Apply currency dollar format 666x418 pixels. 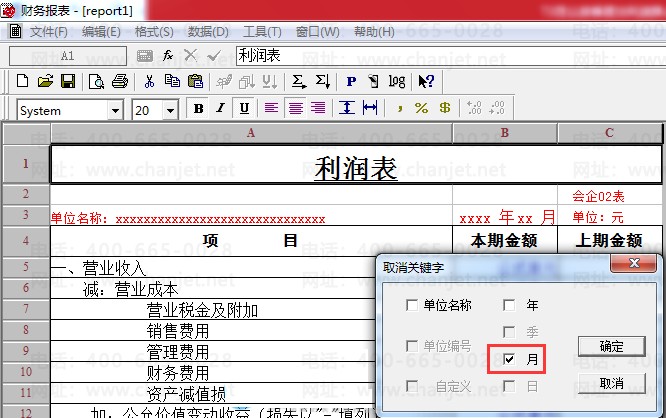tap(445, 108)
